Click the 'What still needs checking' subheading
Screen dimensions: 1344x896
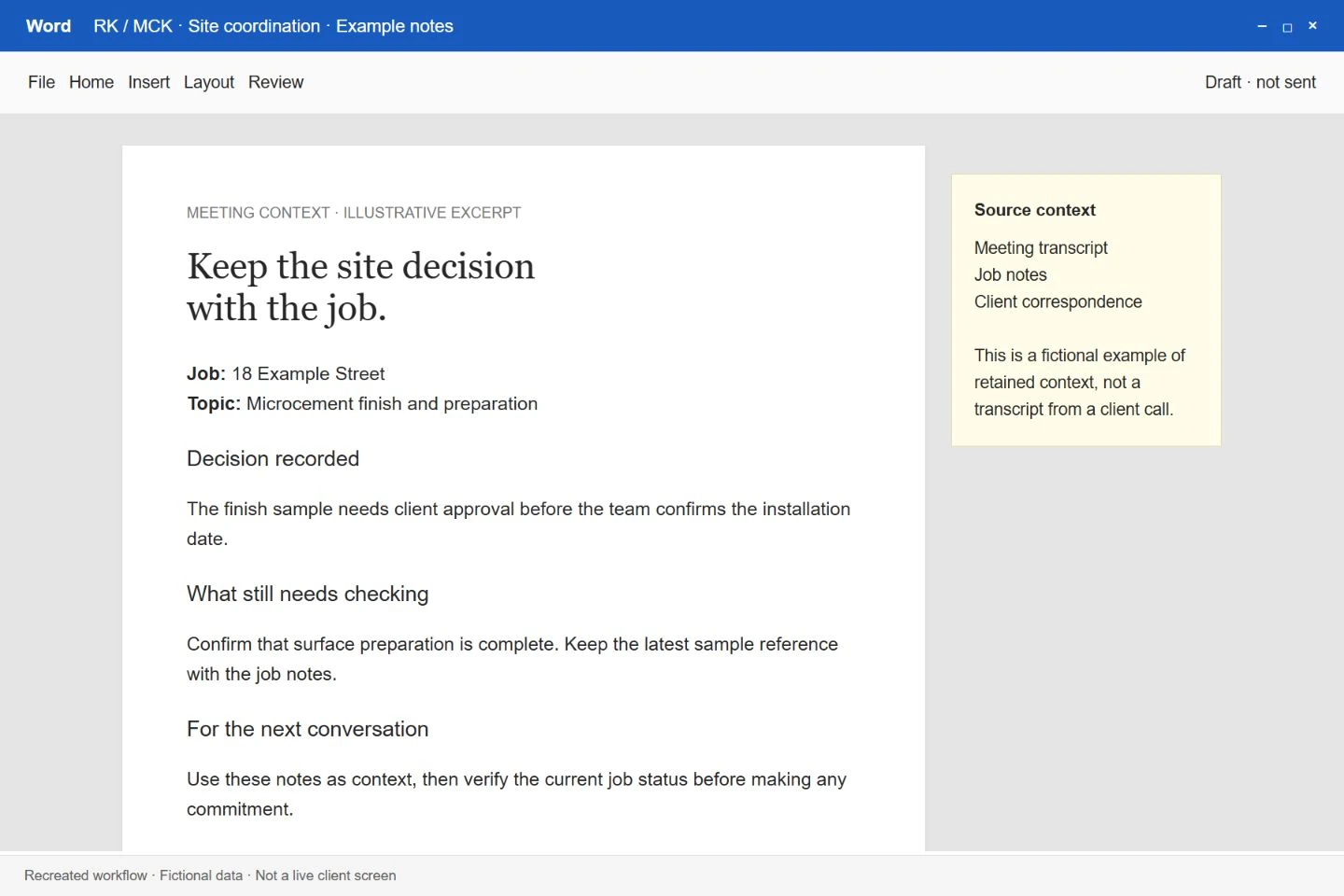click(307, 594)
